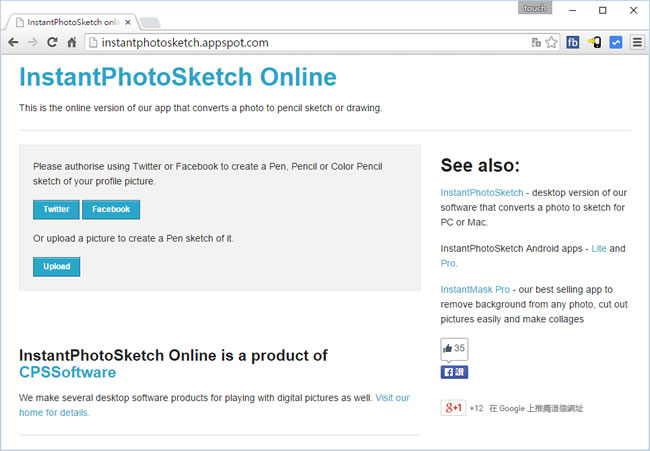Viewport: 650px width, 451px height.
Task: Click the Upload button
Action: (56, 267)
